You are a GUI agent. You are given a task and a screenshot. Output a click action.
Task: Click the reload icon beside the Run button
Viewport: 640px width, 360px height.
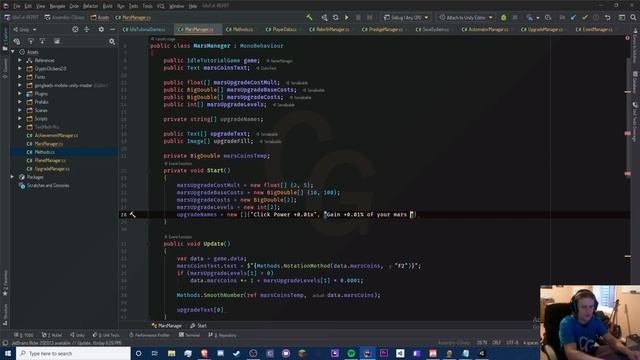(x=336, y=18)
